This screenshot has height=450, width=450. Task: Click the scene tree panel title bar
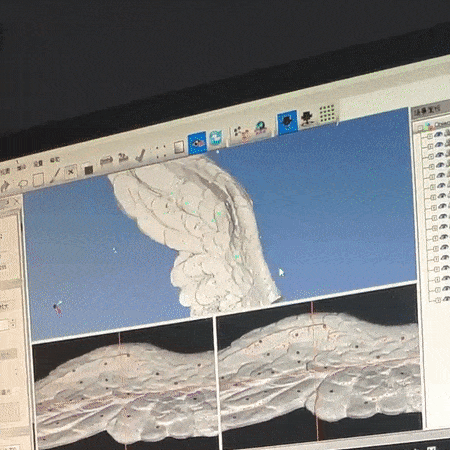(x=431, y=110)
